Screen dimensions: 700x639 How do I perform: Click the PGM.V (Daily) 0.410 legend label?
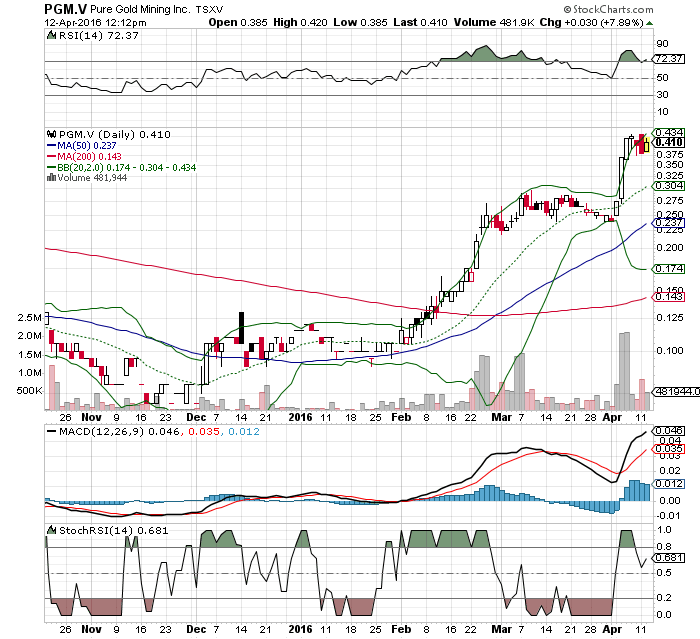[x=115, y=134]
